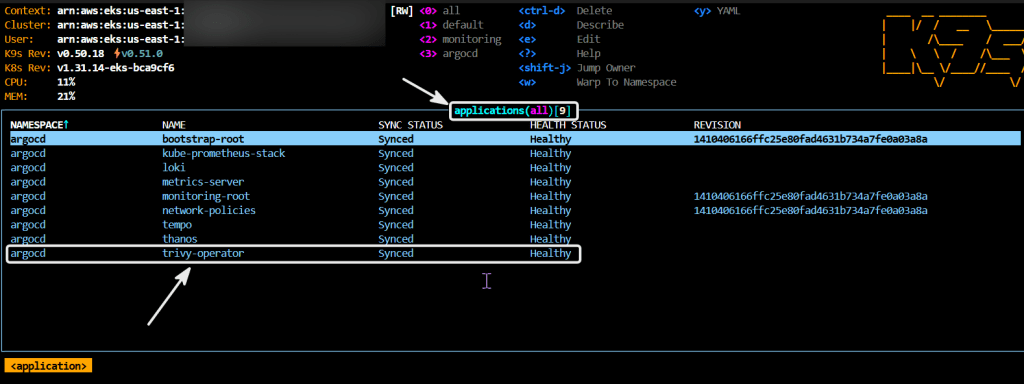Click the <e> Edit command hint
This screenshot has height=384, width=1024.
point(559,39)
